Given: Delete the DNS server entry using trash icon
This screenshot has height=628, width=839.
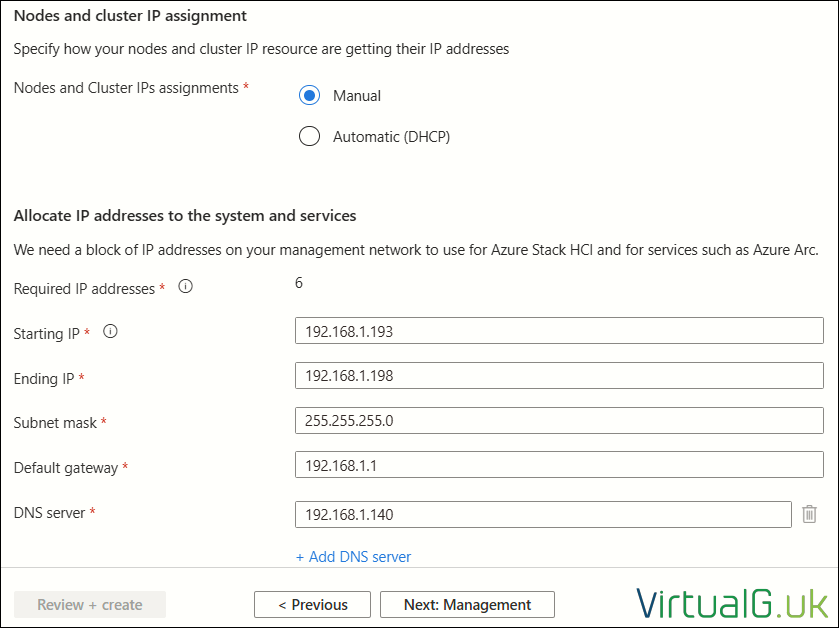Looking at the screenshot, I should click(809, 514).
